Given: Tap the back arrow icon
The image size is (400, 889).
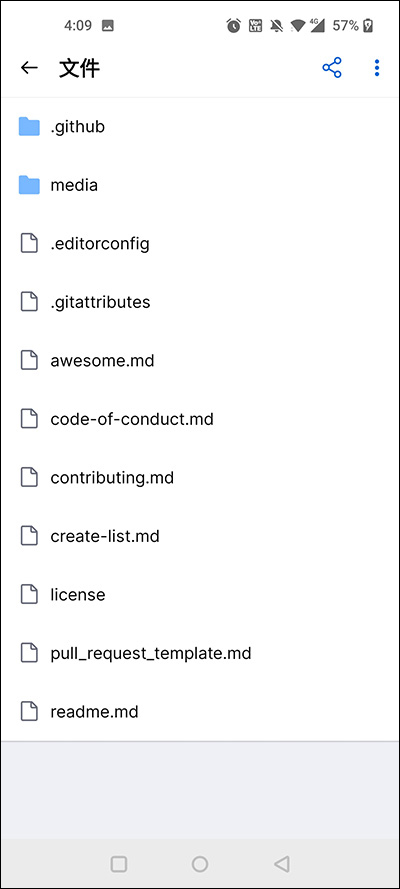Looking at the screenshot, I should 29,68.
